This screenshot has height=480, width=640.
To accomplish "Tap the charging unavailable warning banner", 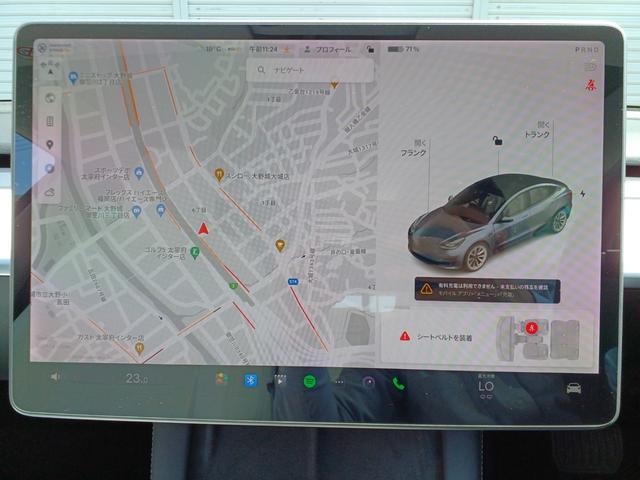I will tap(487, 290).
